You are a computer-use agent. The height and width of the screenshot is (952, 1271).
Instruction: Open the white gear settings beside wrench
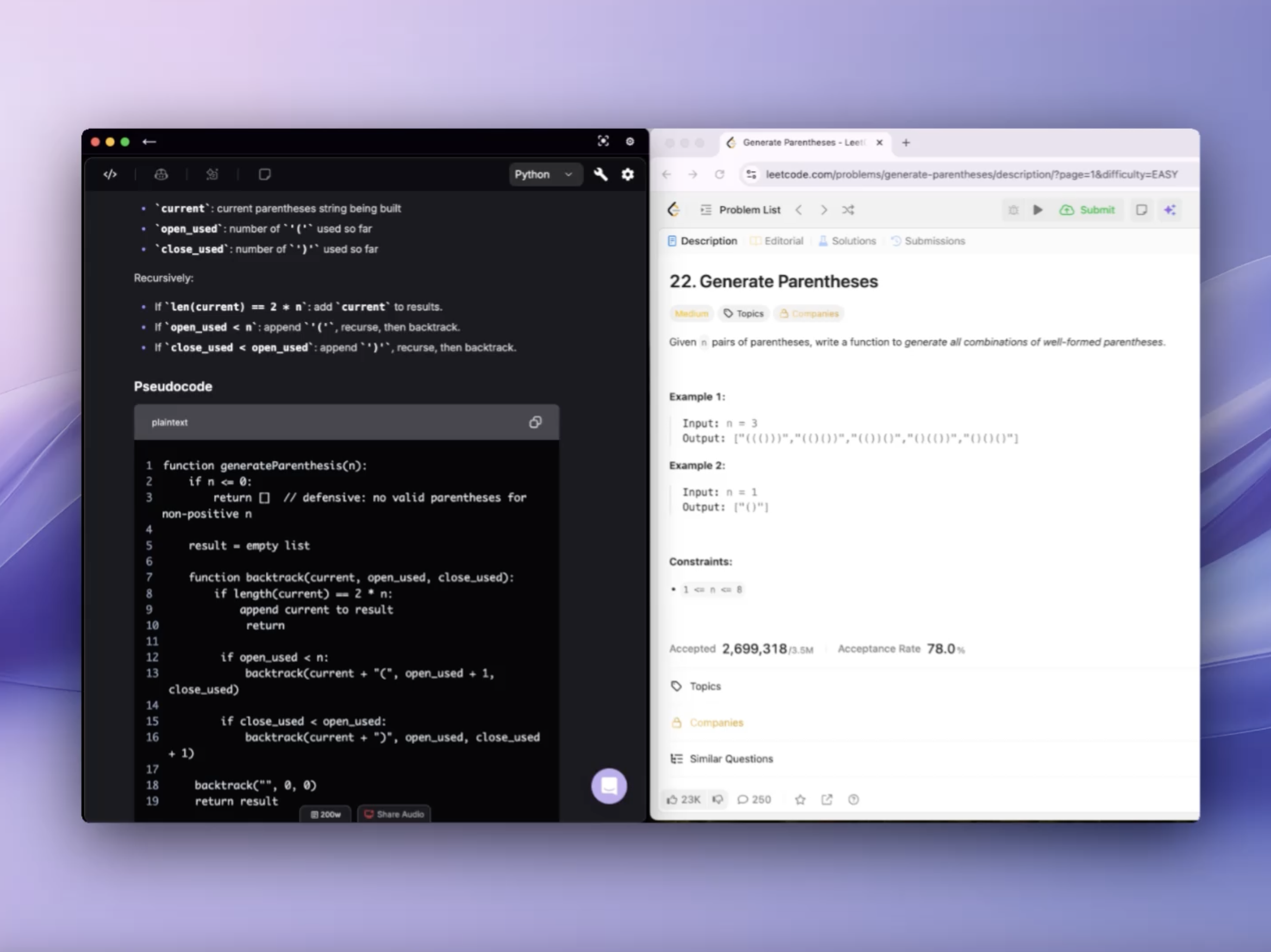click(x=627, y=174)
